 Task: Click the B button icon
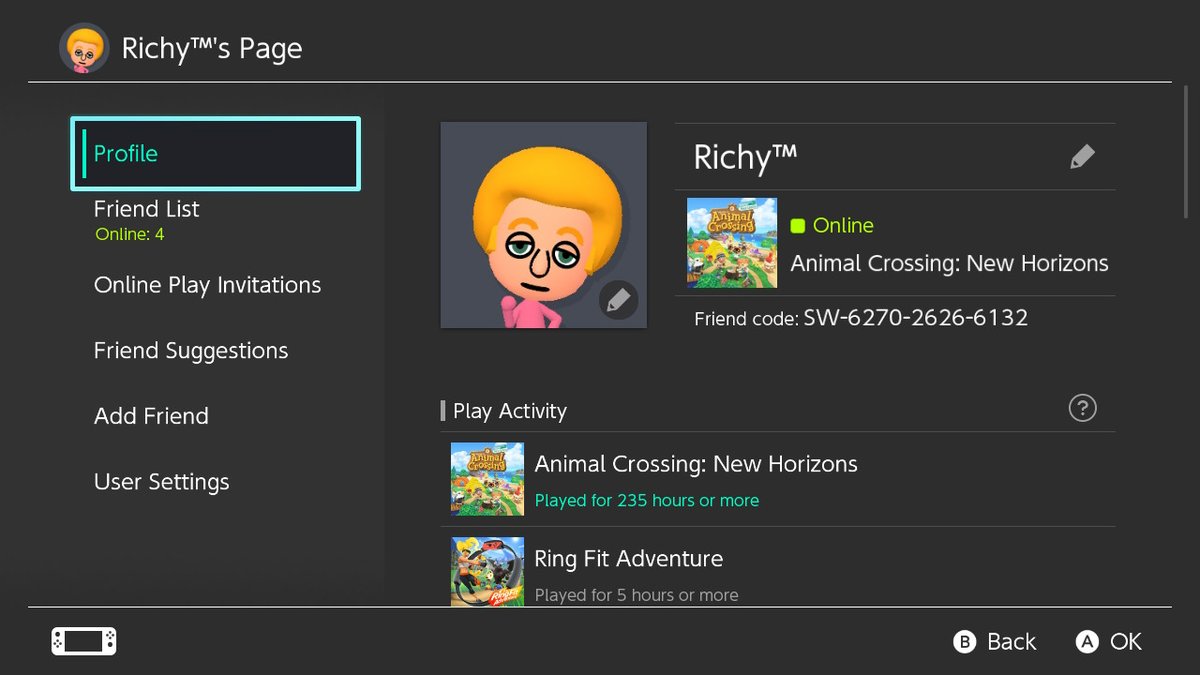[x=964, y=642]
